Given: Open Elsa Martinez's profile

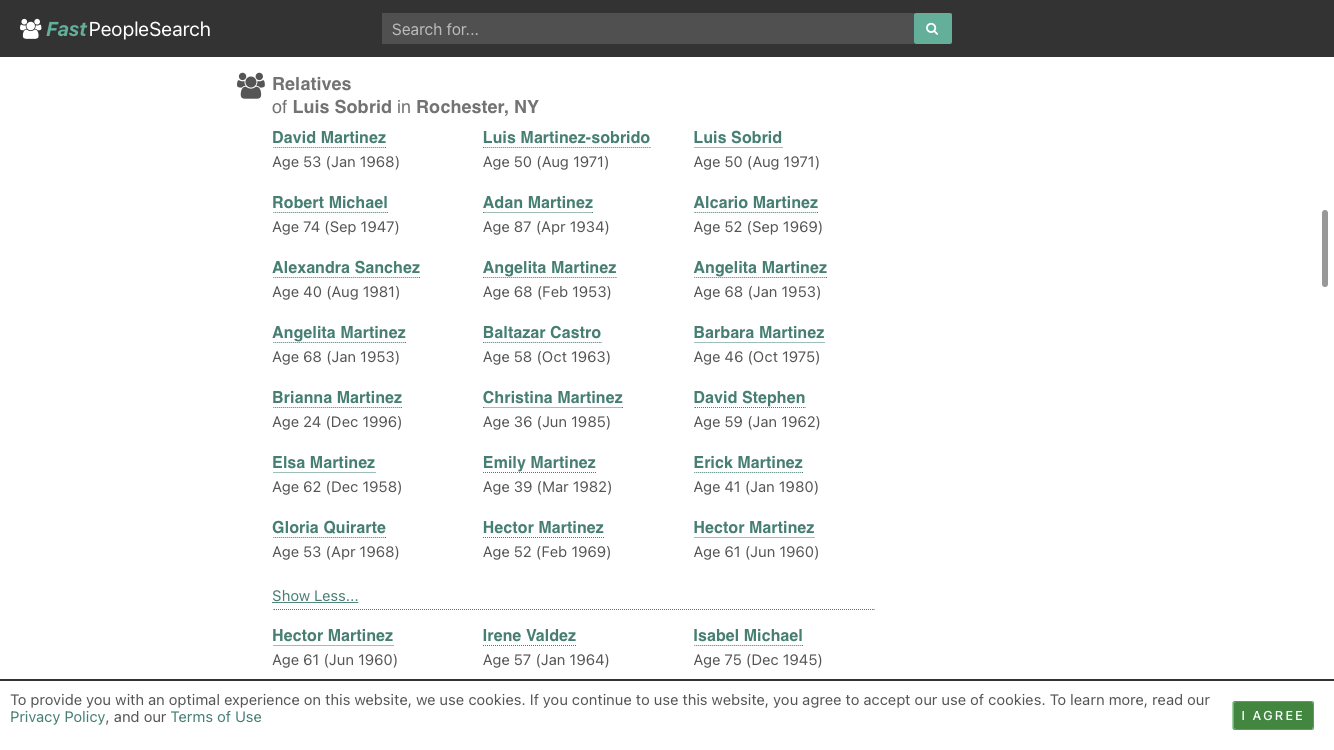Looking at the screenshot, I should point(324,463).
